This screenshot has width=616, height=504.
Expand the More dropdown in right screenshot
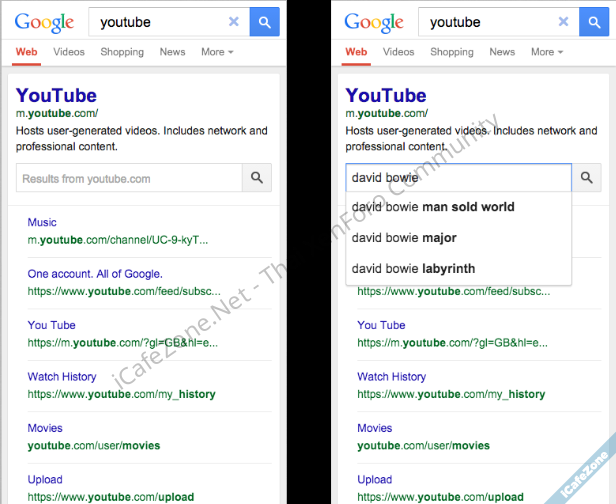[x=549, y=52]
